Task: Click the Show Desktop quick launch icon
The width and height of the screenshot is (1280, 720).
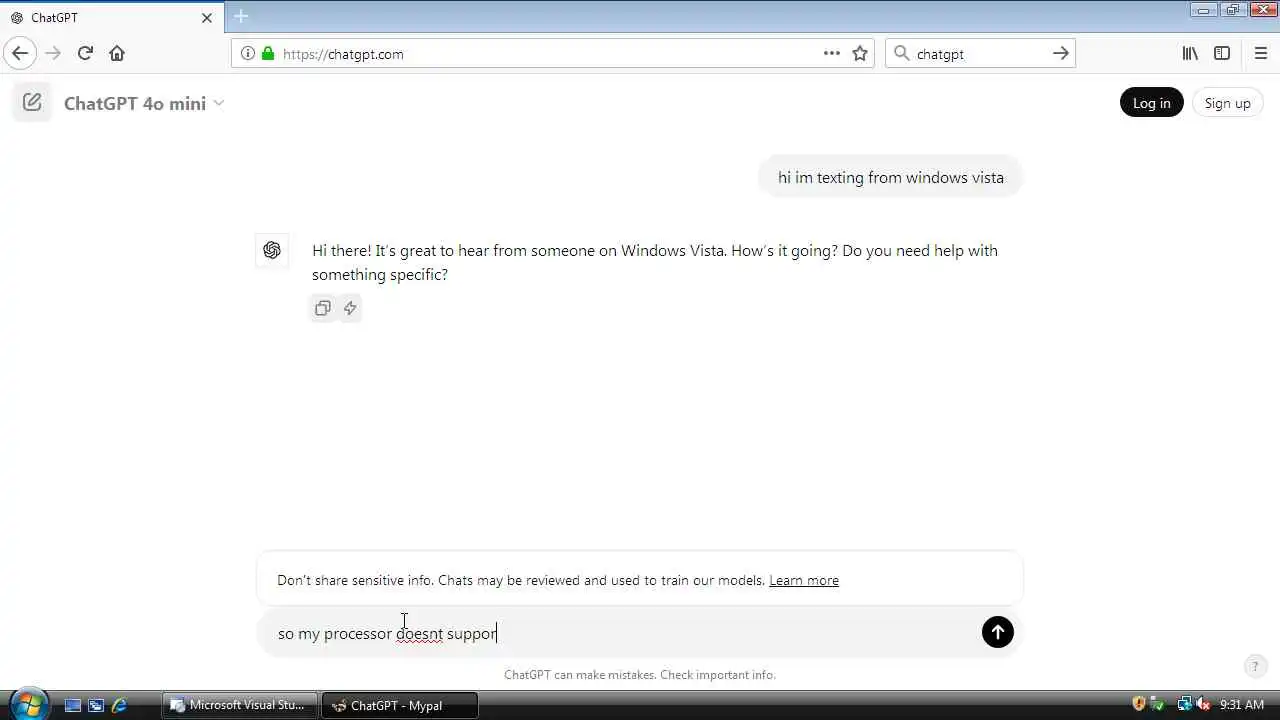Action: (x=72, y=705)
